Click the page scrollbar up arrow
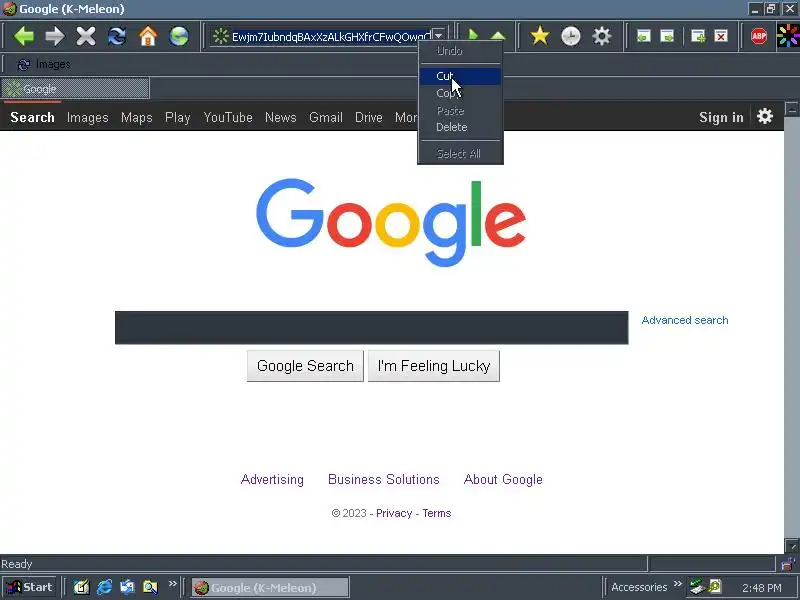 click(x=792, y=109)
